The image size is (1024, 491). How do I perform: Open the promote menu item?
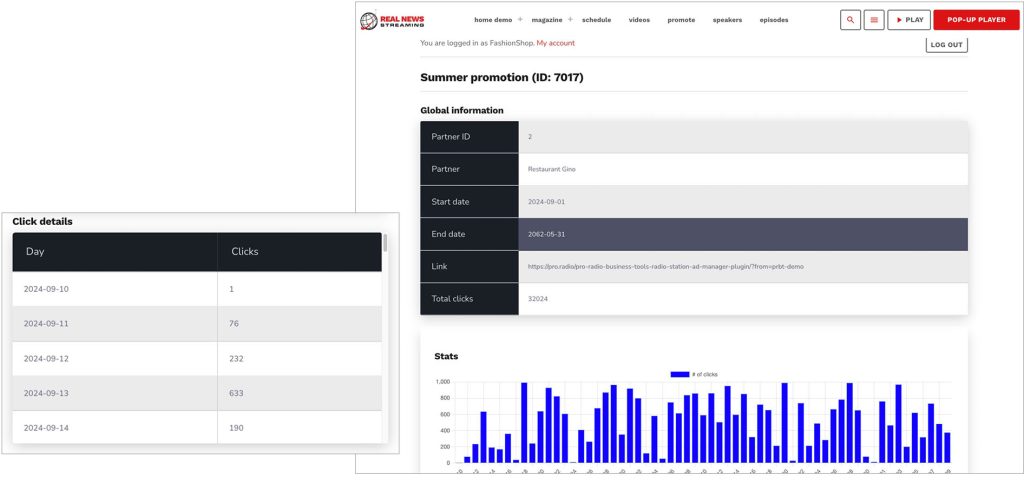tap(681, 20)
